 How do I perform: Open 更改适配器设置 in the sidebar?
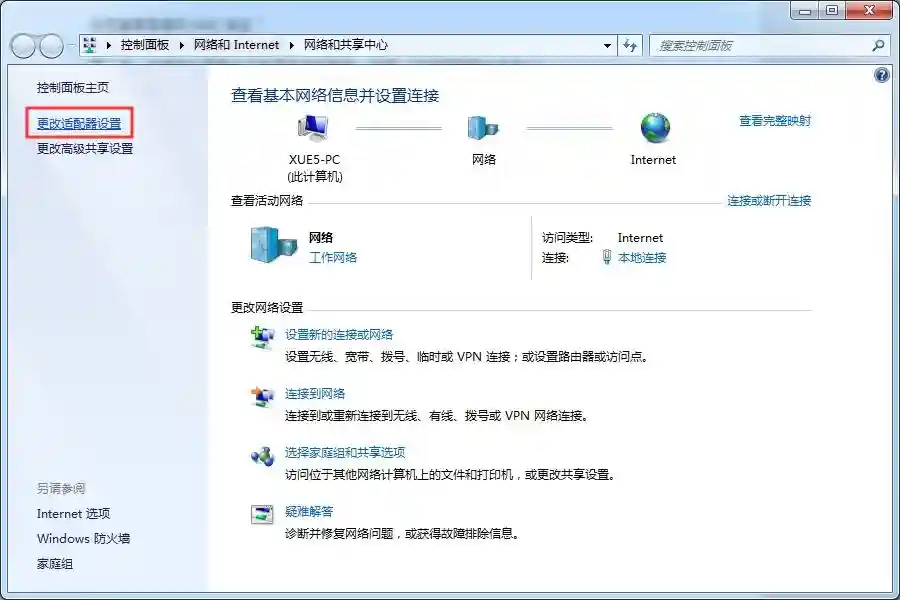(x=79, y=124)
